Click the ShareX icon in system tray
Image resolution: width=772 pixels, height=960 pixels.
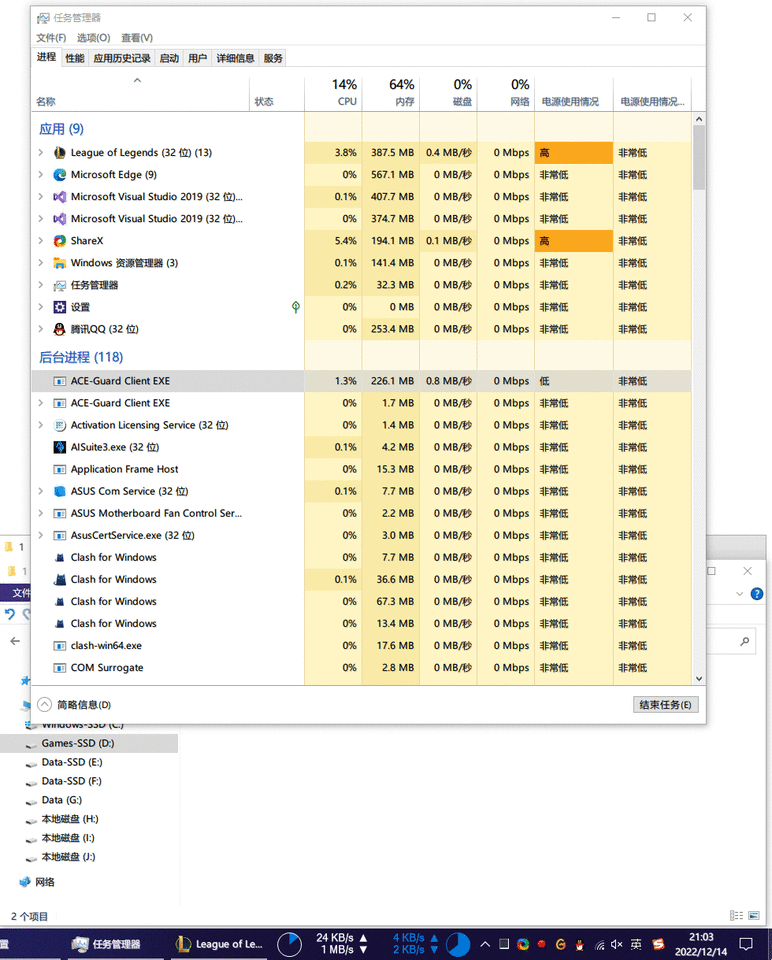click(x=523, y=944)
